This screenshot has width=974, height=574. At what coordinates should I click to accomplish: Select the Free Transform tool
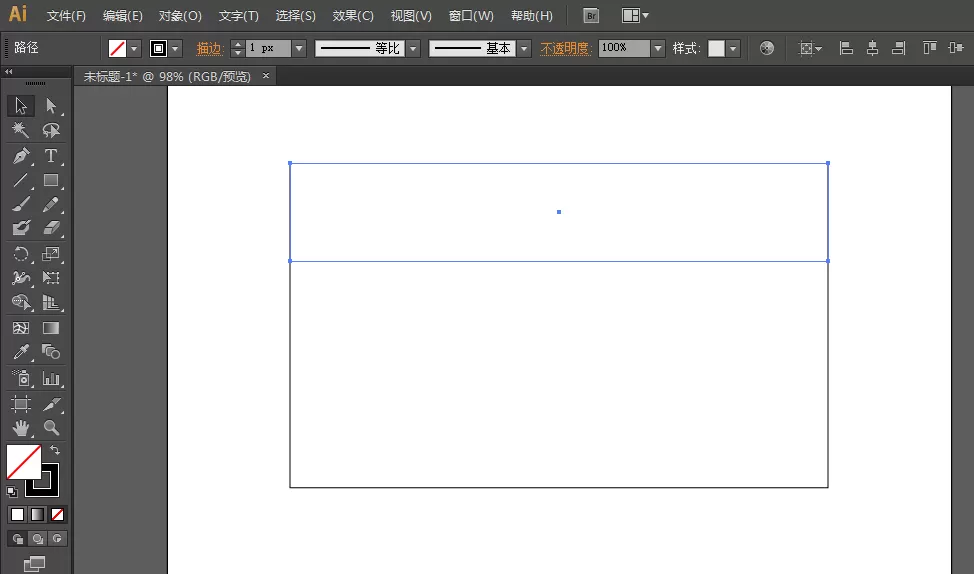coord(51,278)
